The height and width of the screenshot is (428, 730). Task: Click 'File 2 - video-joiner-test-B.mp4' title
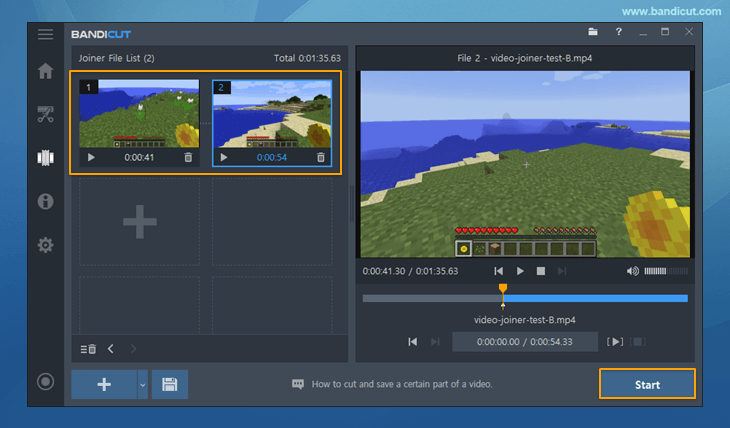525,58
